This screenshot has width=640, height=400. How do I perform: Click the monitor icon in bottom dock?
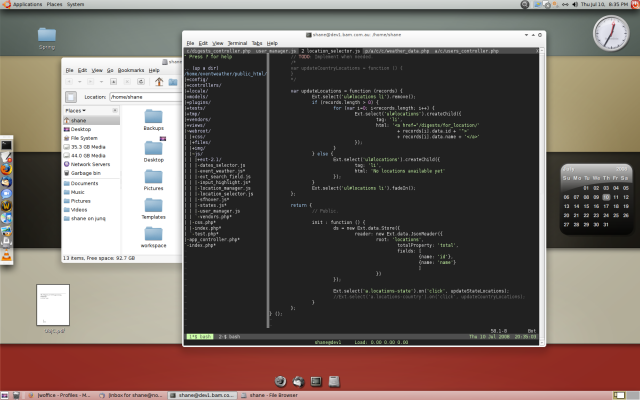click(316, 381)
